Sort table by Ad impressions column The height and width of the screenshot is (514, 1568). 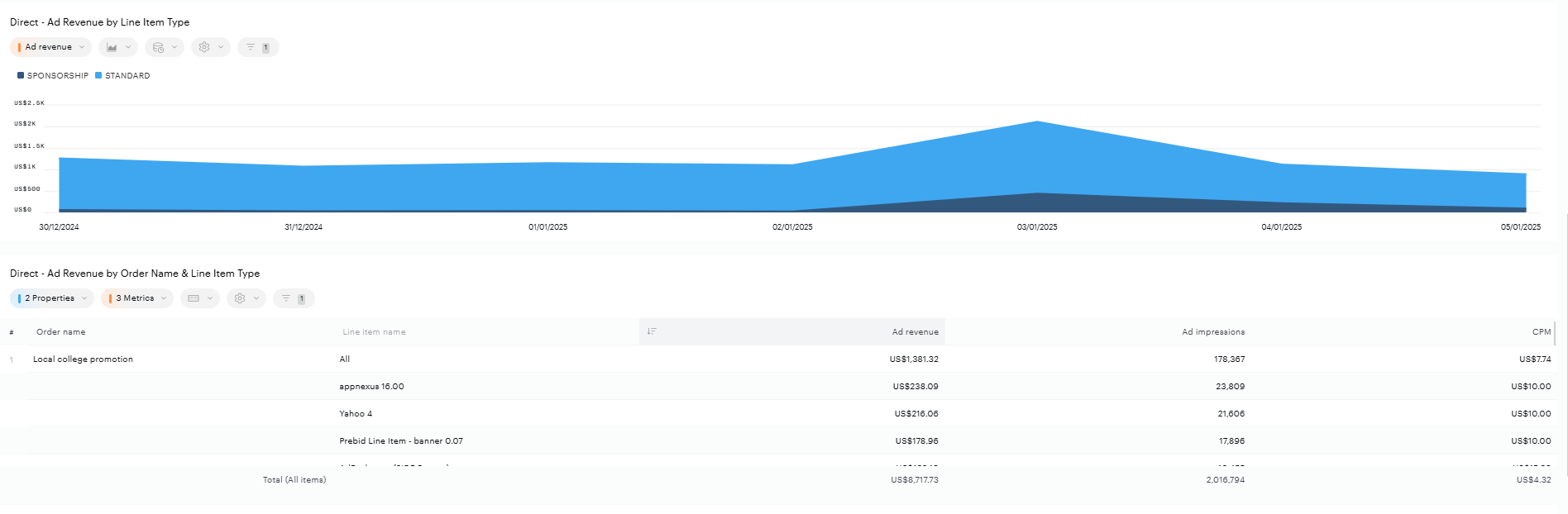tap(1212, 332)
